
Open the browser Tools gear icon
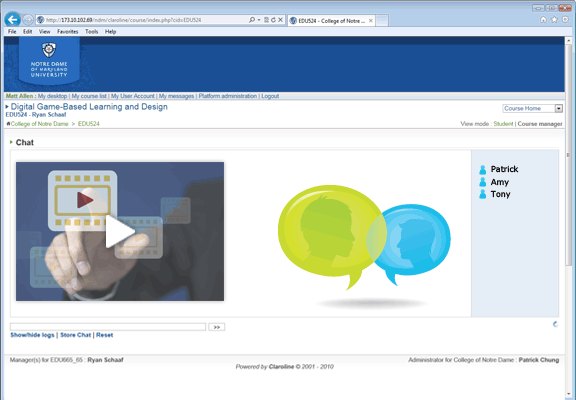click(x=565, y=19)
